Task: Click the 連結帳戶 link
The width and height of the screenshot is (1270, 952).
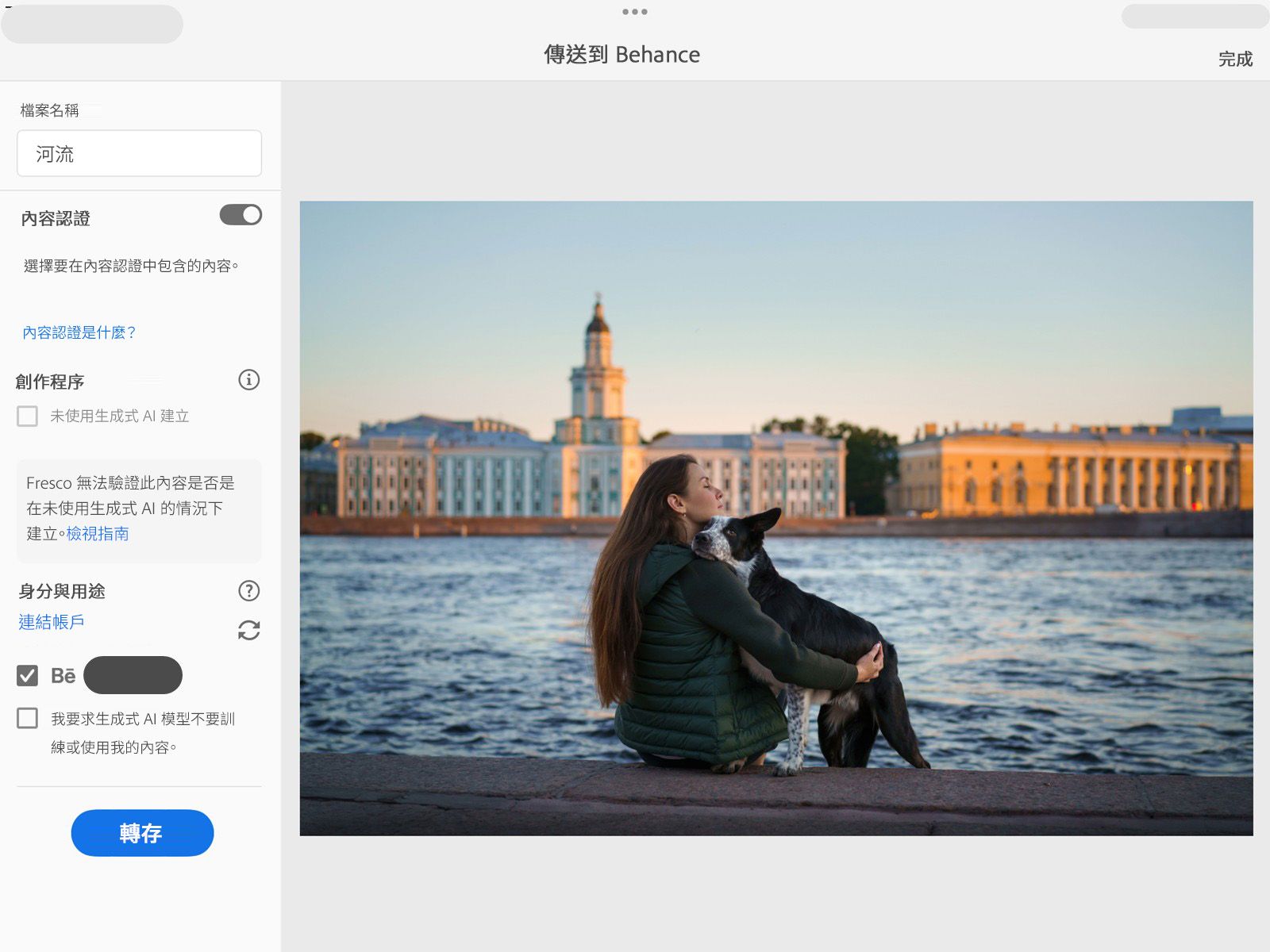Action: 52,622
